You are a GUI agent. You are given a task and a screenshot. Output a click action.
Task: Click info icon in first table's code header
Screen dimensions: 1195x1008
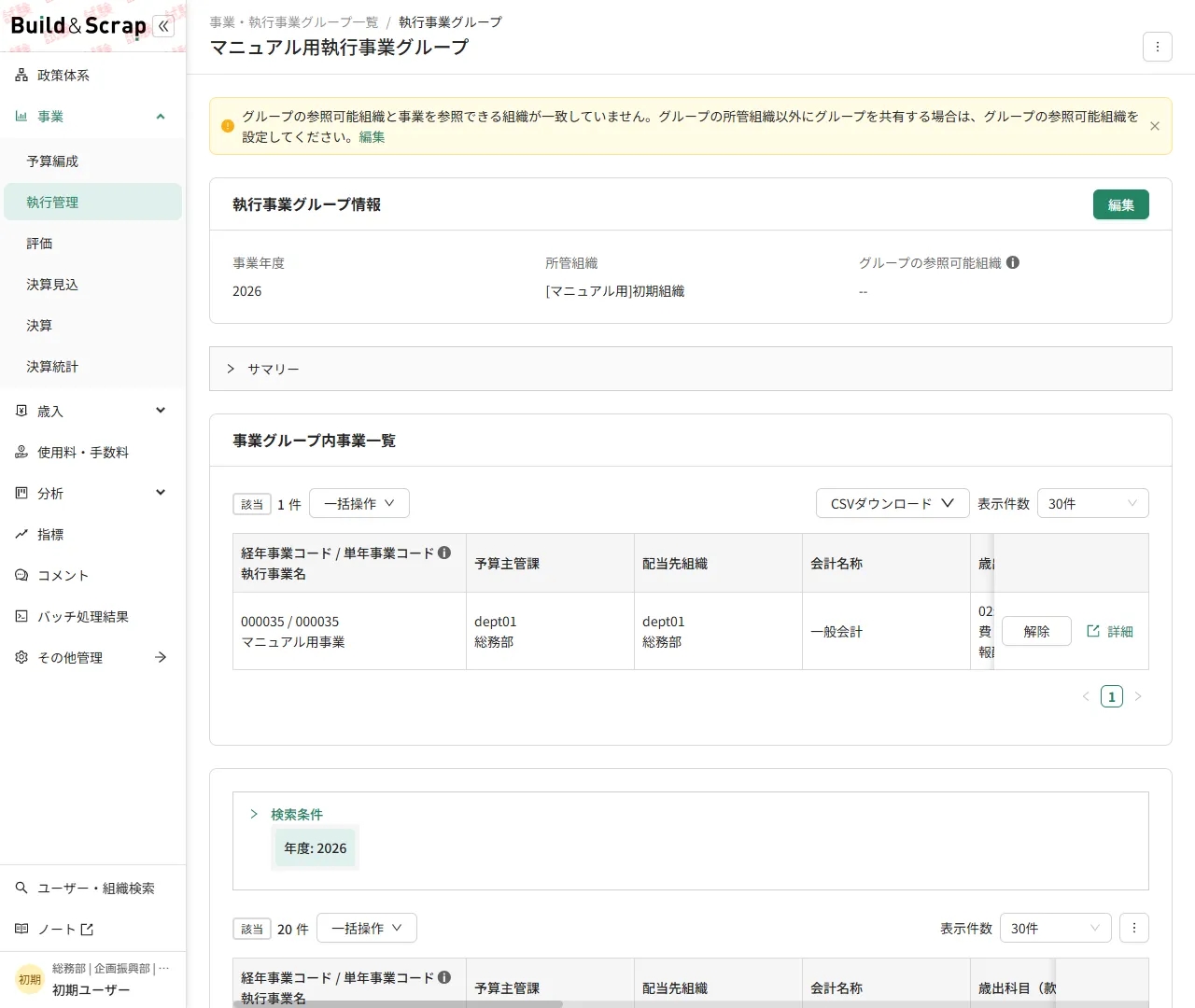tap(444, 553)
